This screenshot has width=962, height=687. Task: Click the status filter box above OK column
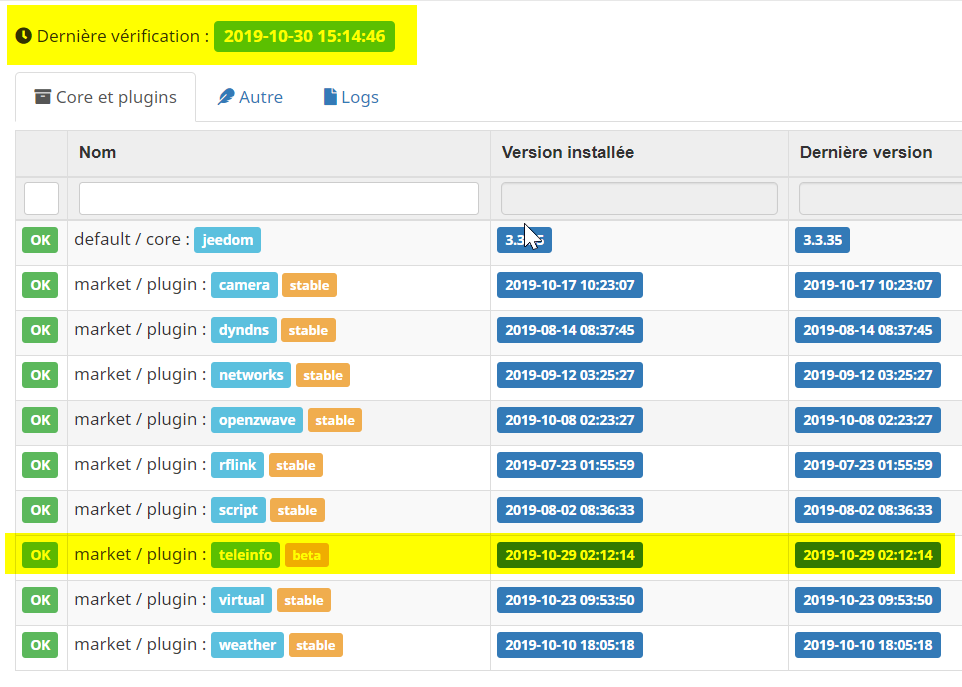point(41,199)
